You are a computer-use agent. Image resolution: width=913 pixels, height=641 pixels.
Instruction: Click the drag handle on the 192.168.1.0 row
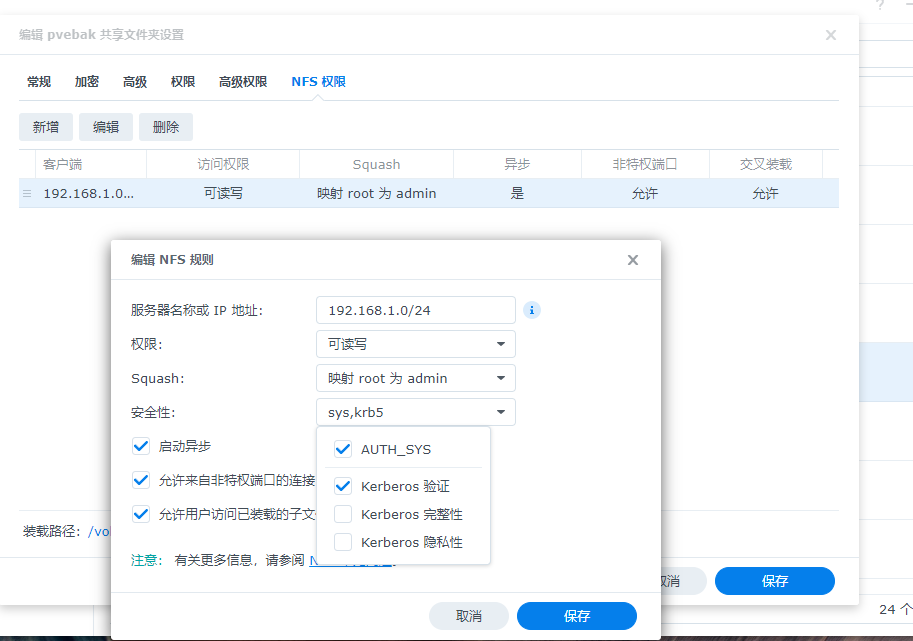click(x=27, y=194)
